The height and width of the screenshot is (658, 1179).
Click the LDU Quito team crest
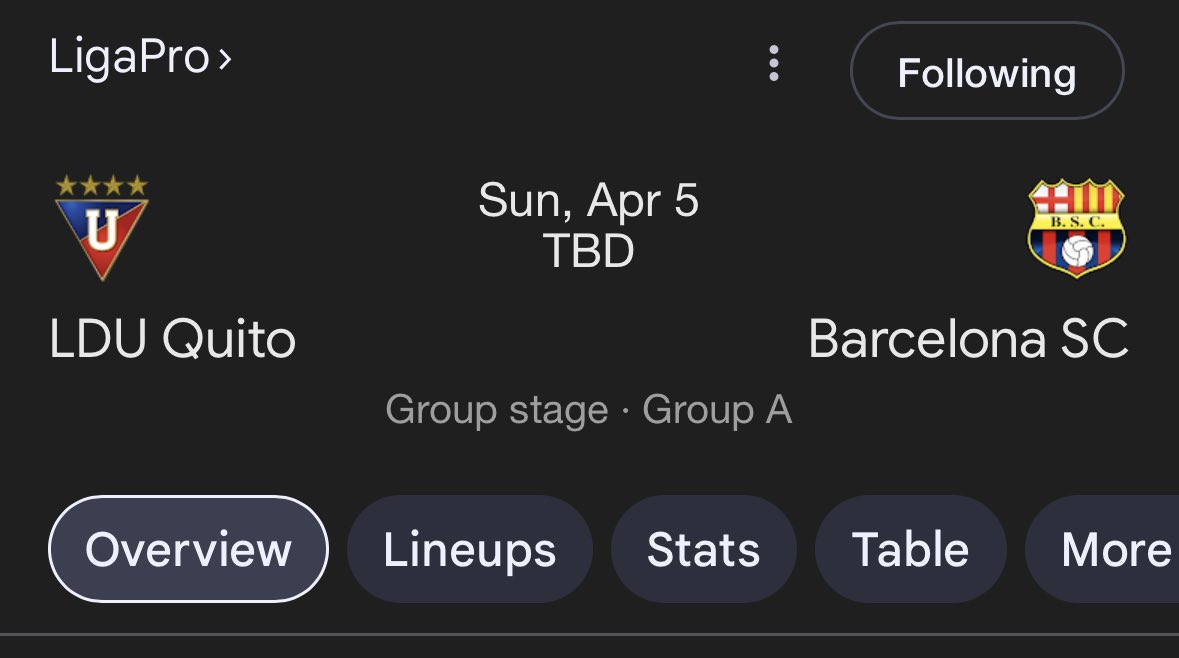point(101,235)
